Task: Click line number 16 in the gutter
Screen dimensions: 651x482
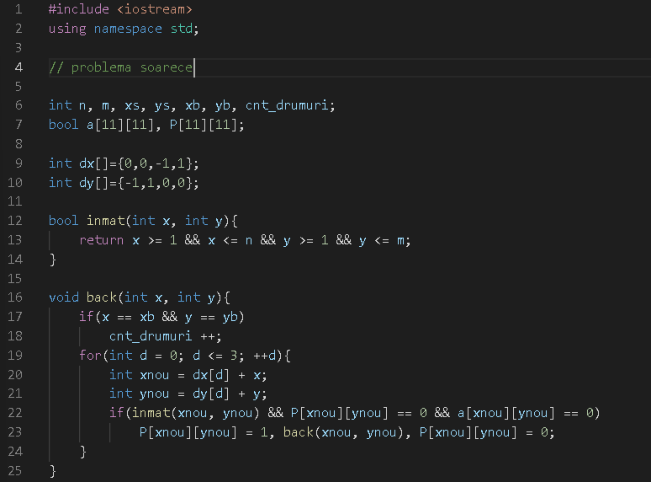Action: click(x=18, y=298)
